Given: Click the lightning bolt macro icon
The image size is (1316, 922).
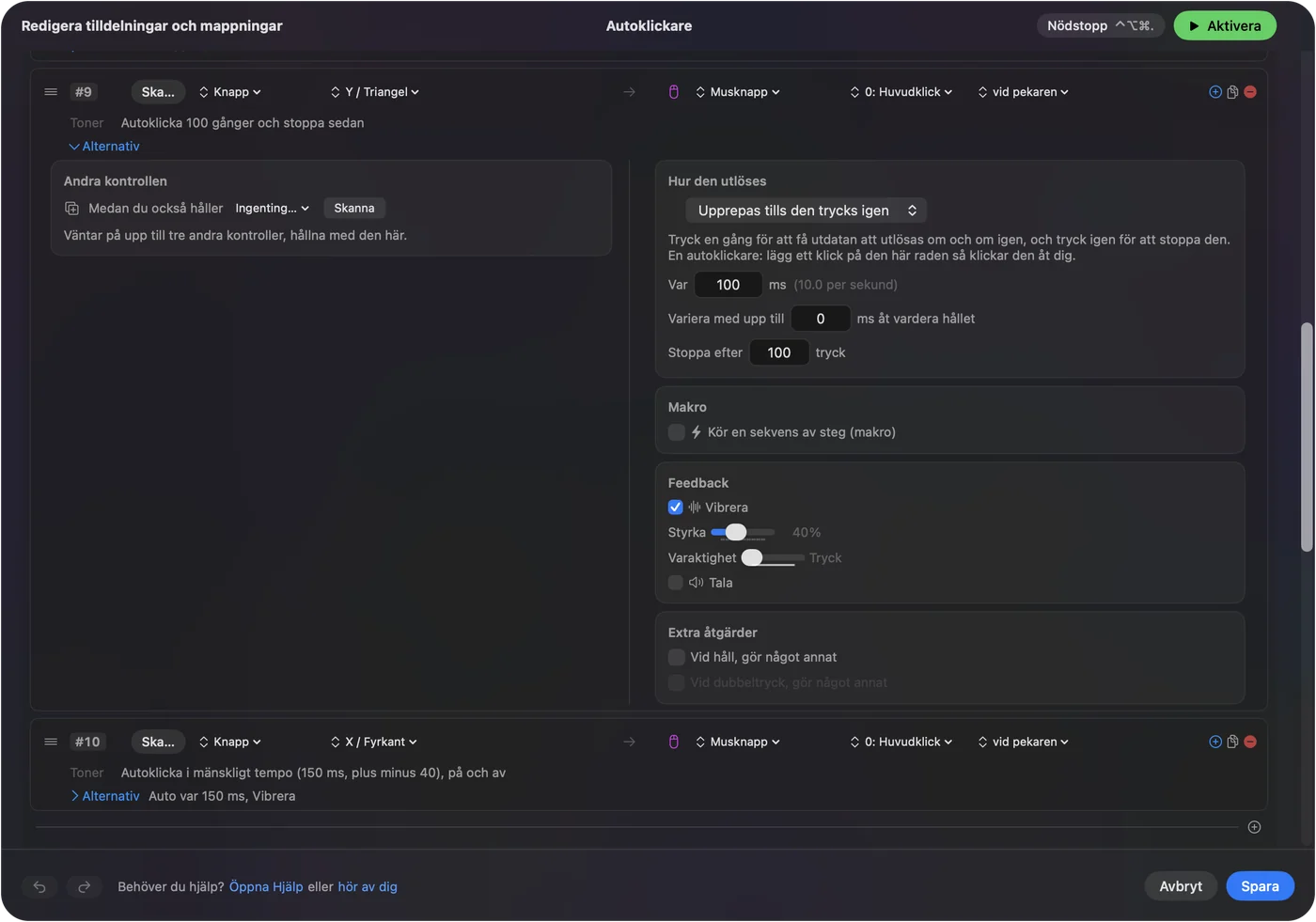Looking at the screenshot, I should 697,432.
